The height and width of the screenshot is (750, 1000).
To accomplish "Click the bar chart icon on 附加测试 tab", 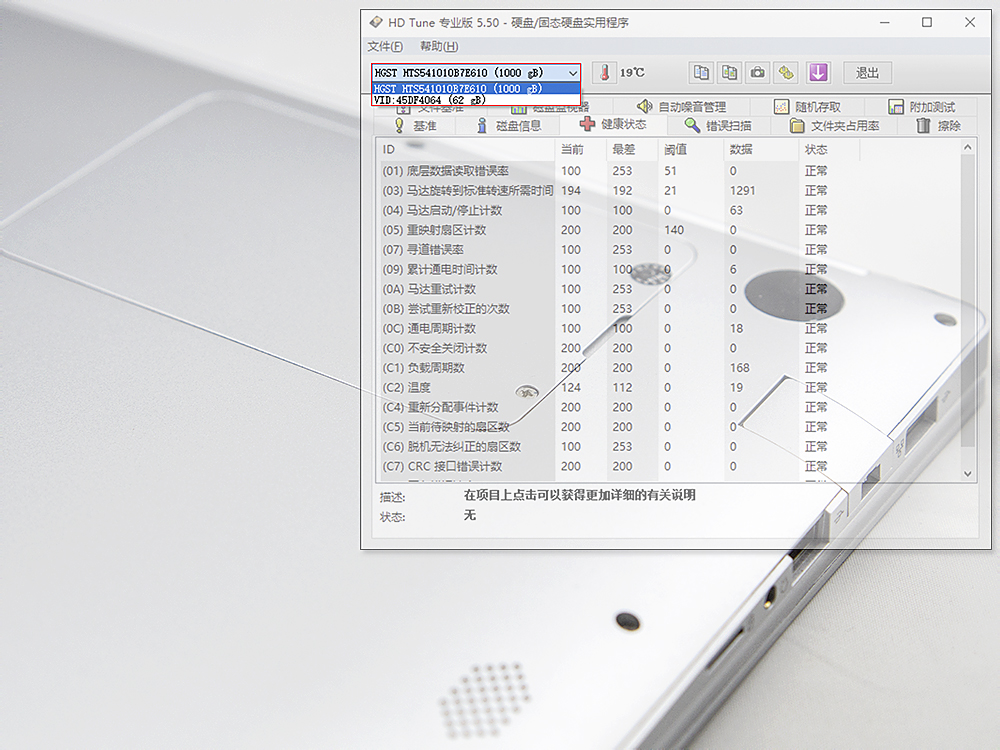I will (x=896, y=107).
